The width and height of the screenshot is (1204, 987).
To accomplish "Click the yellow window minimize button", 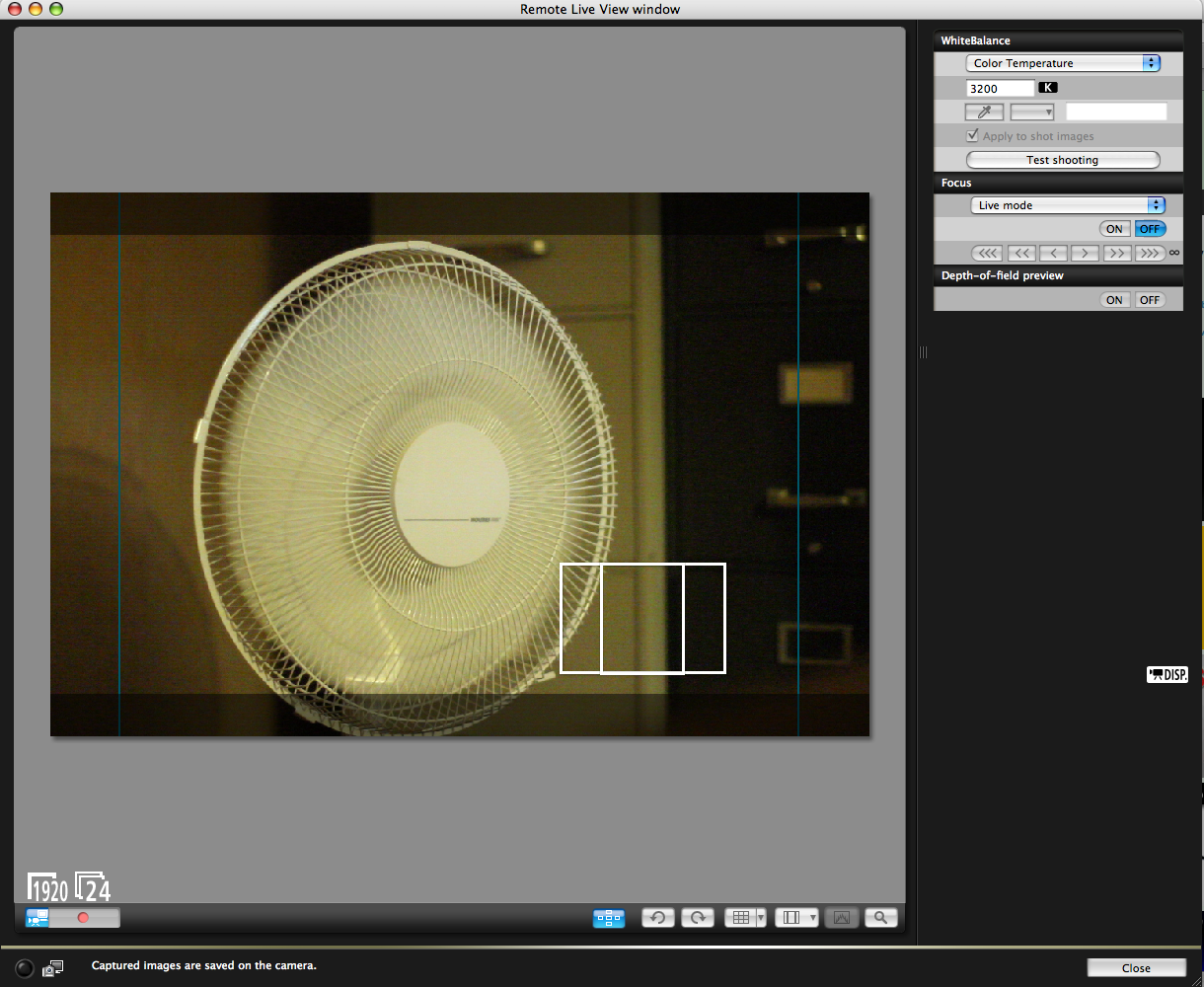I will pos(36,9).
